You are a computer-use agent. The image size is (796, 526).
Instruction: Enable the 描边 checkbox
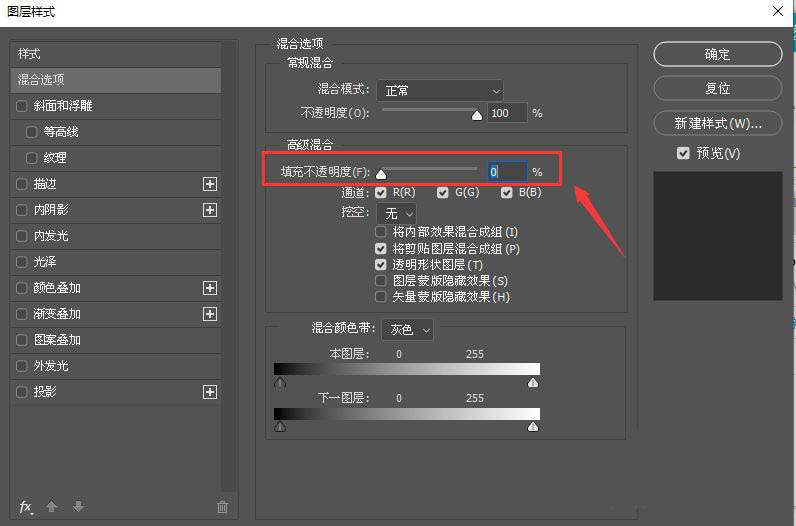(22, 184)
